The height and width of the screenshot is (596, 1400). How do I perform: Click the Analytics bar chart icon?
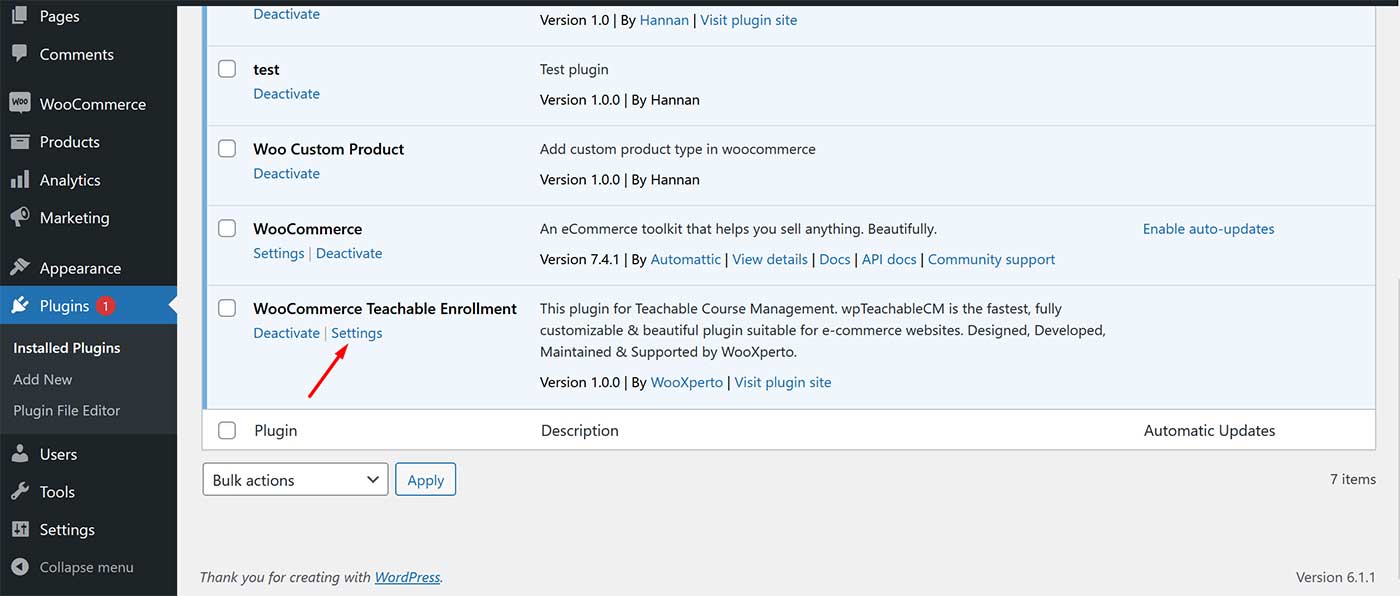pos(19,180)
